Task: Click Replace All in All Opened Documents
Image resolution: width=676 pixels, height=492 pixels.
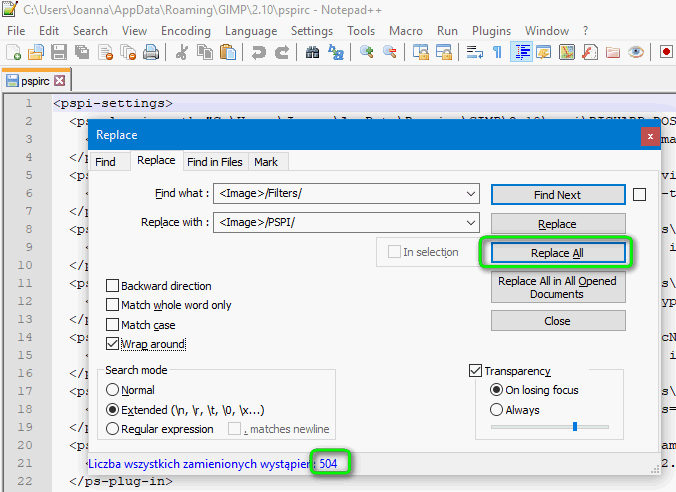Action: pos(558,288)
